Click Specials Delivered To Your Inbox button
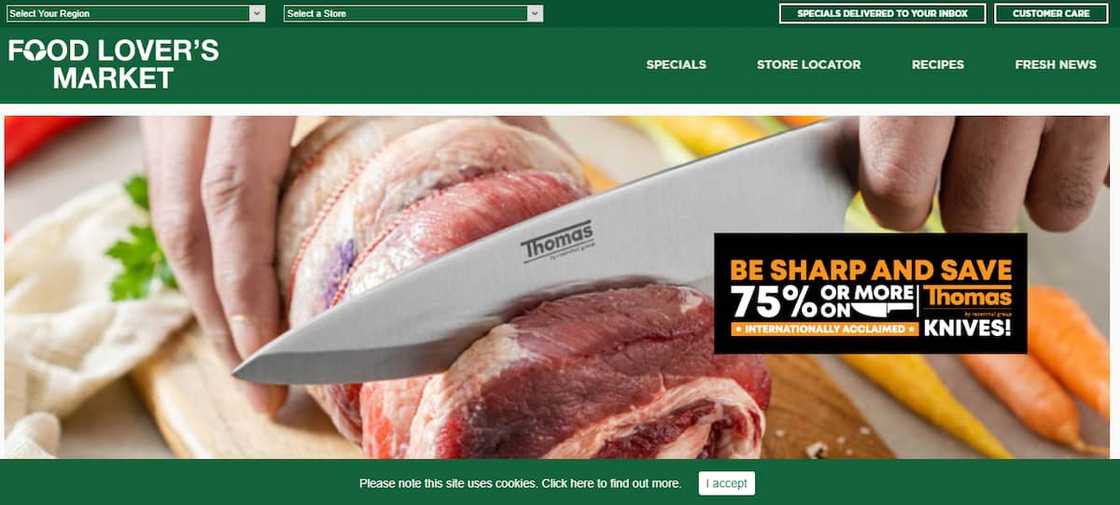Screen dimensions: 1120x505 pos(882,14)
